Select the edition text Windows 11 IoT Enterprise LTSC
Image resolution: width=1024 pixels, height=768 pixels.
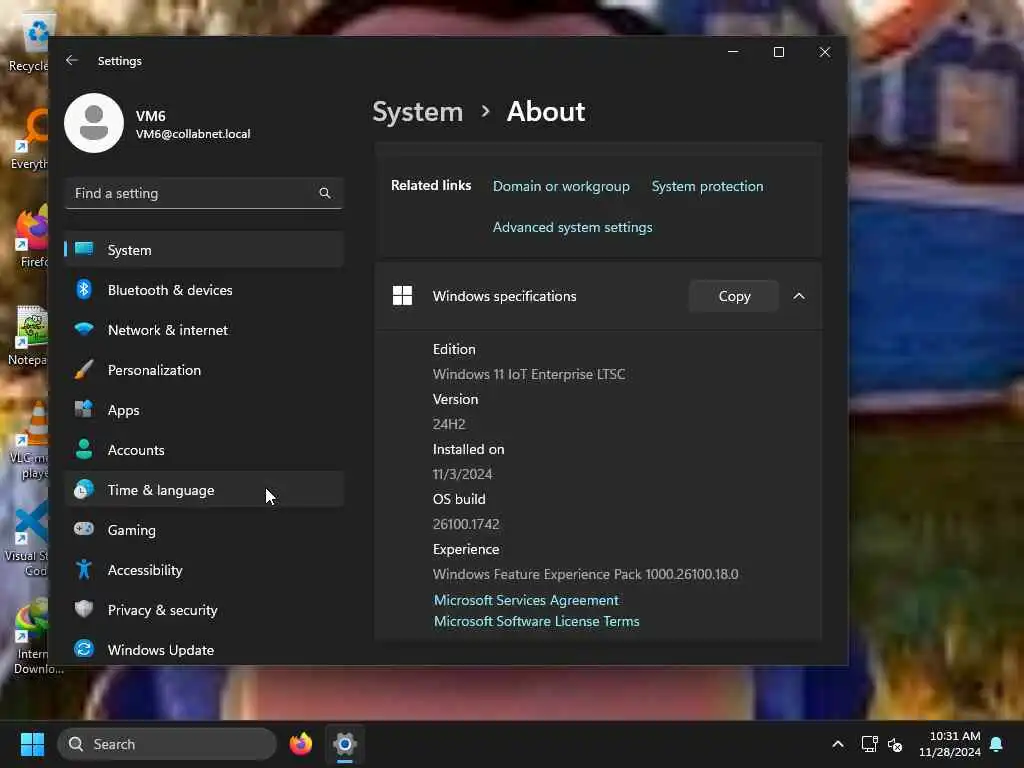coord(528,374)
